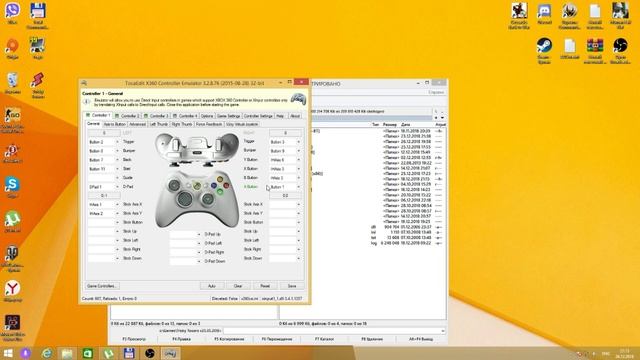Click the Windows Start button

pos(8,353)
